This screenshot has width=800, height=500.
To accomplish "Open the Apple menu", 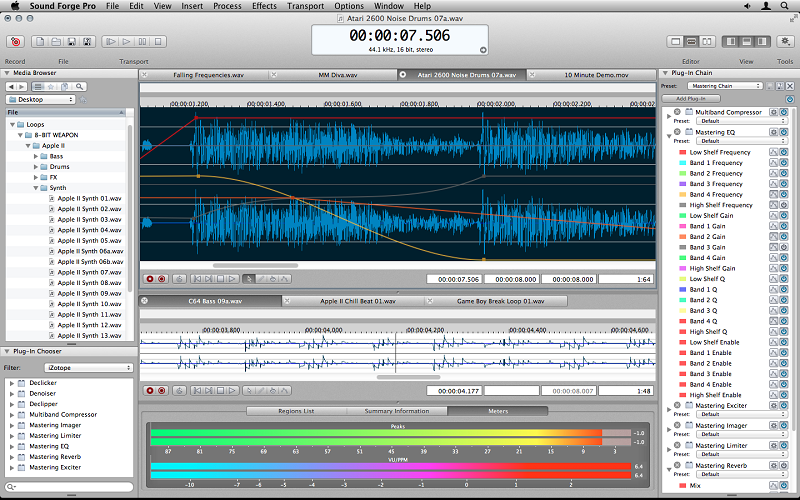I will (15, 6).
